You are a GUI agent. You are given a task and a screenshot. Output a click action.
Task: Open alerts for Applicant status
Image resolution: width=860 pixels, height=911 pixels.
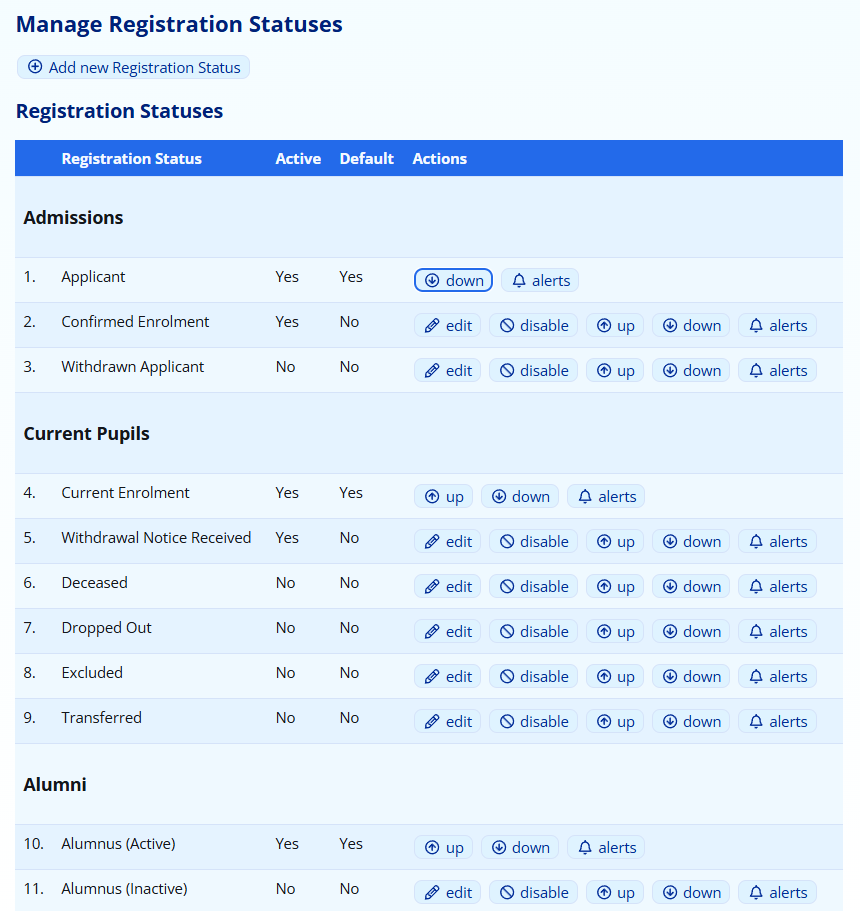[540, 281]
